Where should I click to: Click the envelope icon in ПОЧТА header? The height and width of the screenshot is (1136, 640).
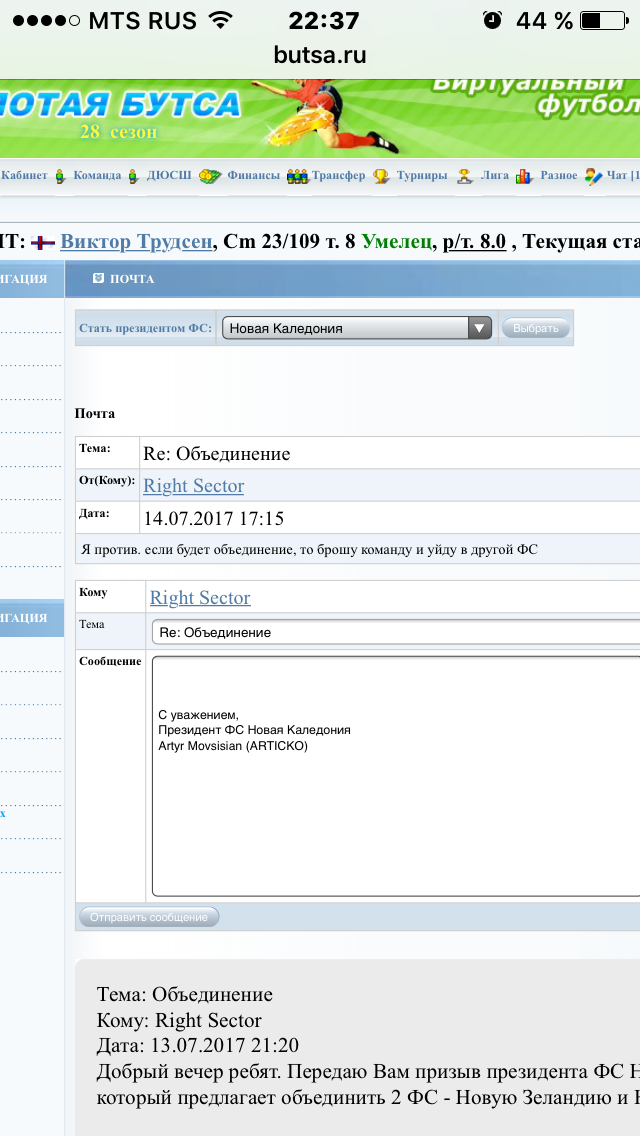[x=97, y=279]
